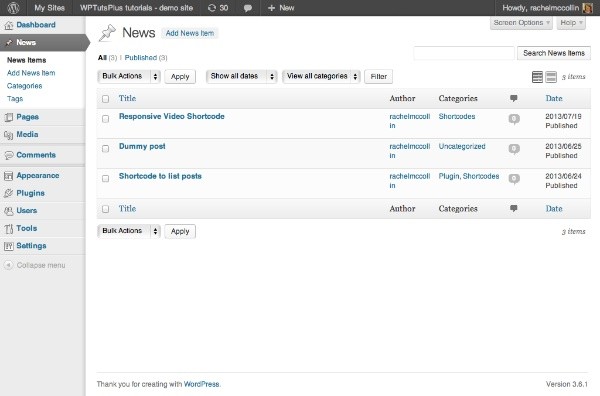Open Shortcode to list posts title
The width and height of the screenshot is (600, 396).
pos(160,176)
